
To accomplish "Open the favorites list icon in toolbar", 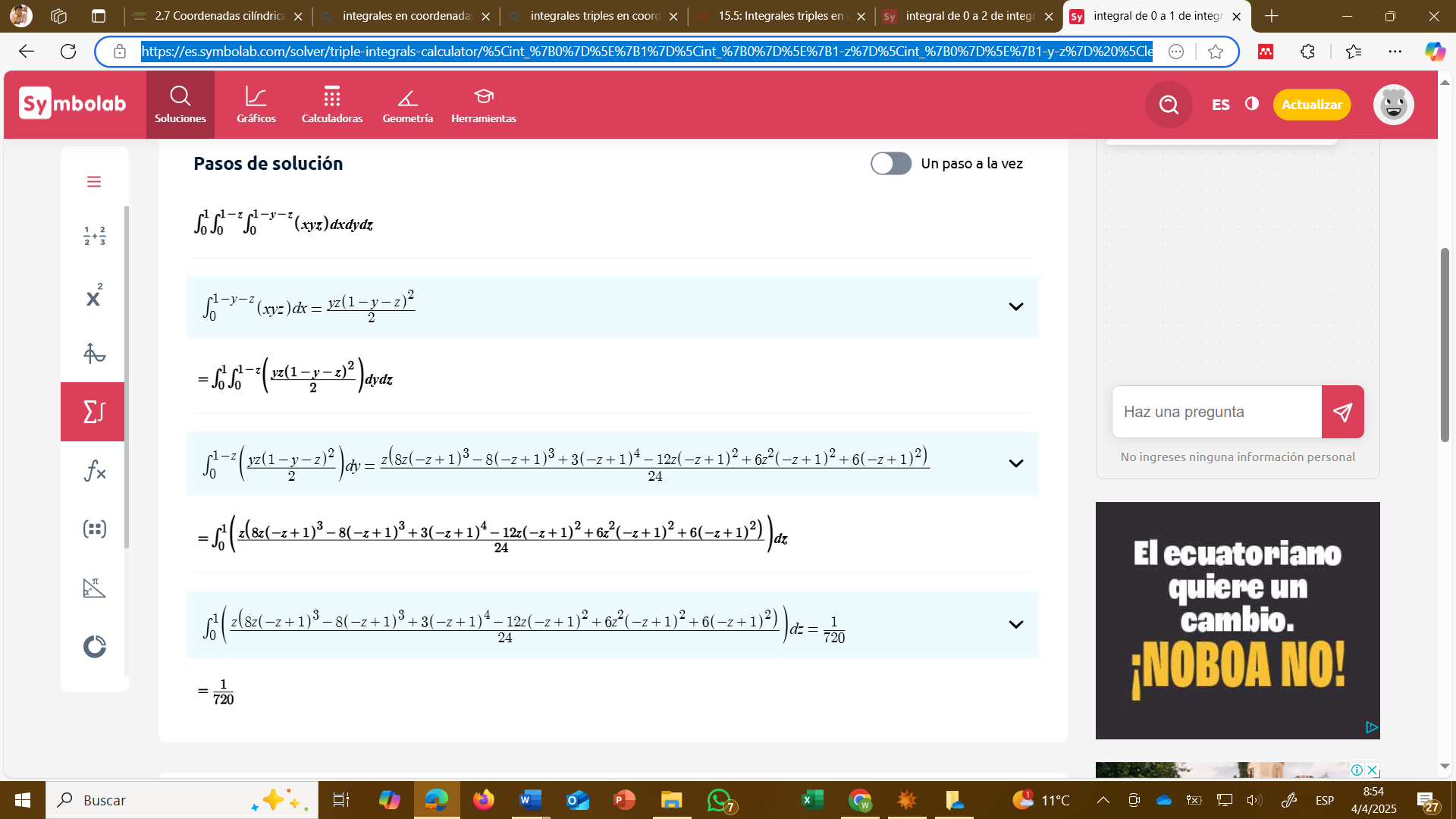I will pyautogui.click(x=1353, y=52).
